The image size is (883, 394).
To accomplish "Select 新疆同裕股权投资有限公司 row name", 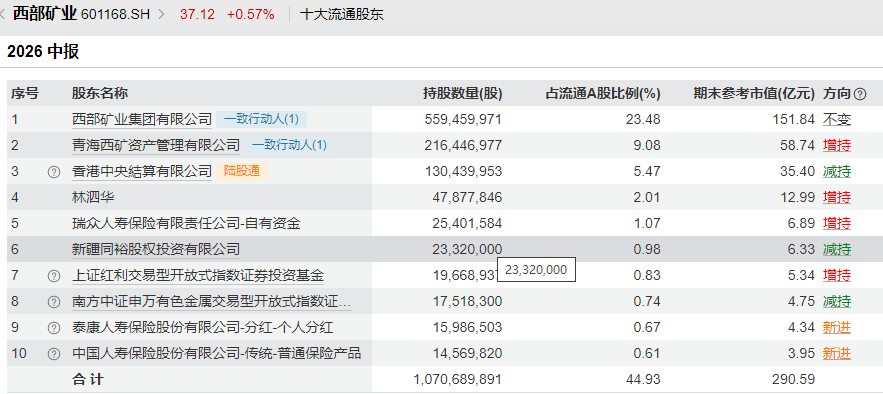I will tap(156, 249).
